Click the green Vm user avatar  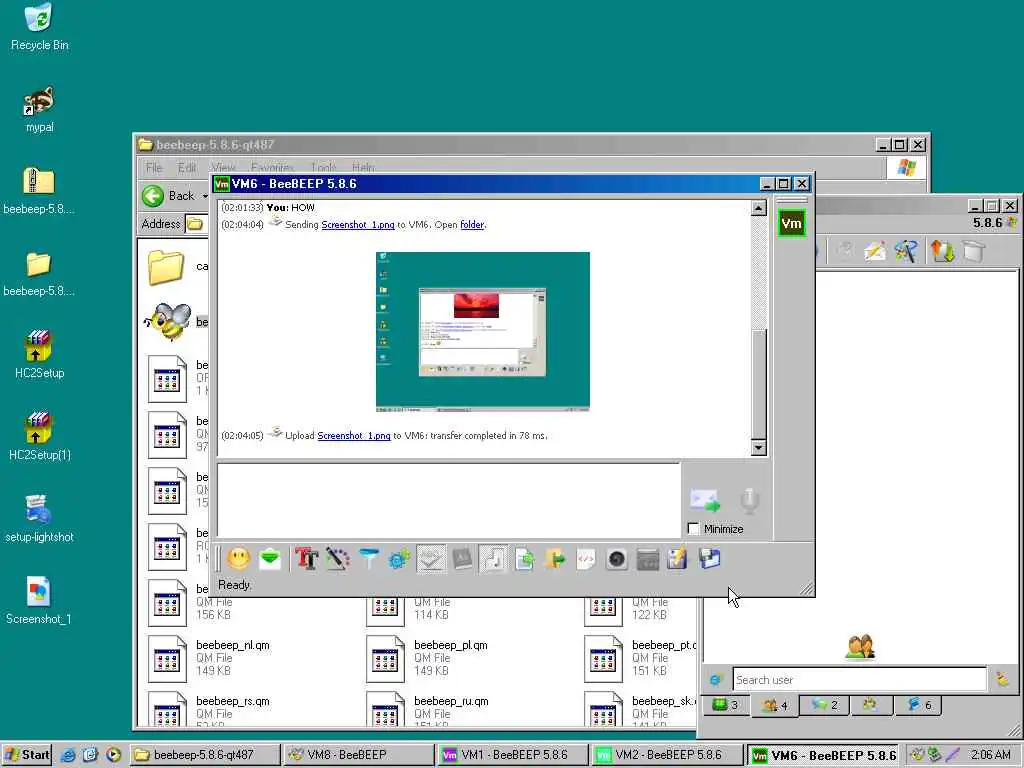coord(792,223)
